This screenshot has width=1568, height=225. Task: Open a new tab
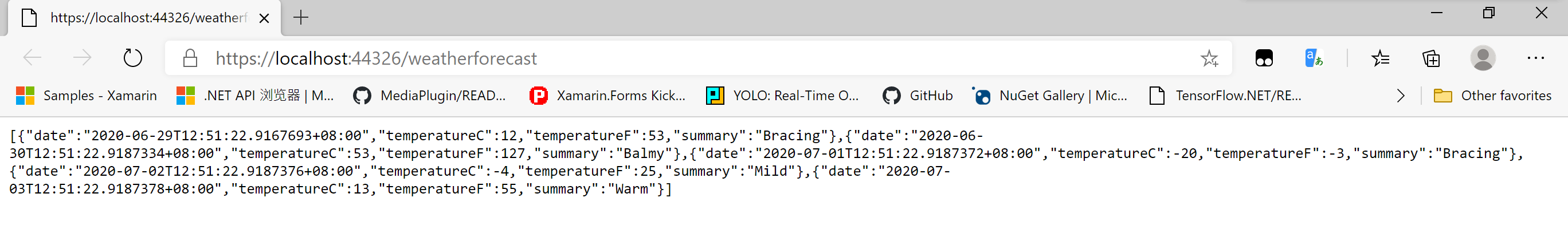[x=301, y=18]
